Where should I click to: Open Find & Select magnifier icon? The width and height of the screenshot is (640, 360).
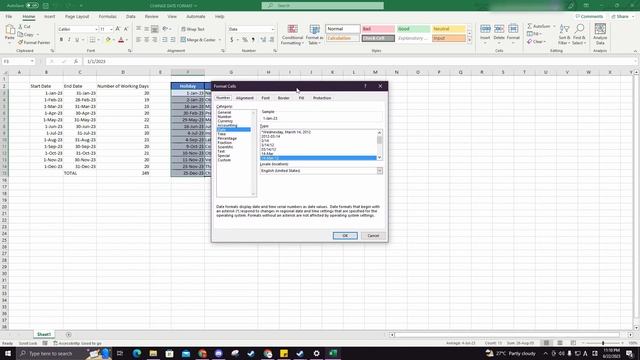click(x=579, y=29)
